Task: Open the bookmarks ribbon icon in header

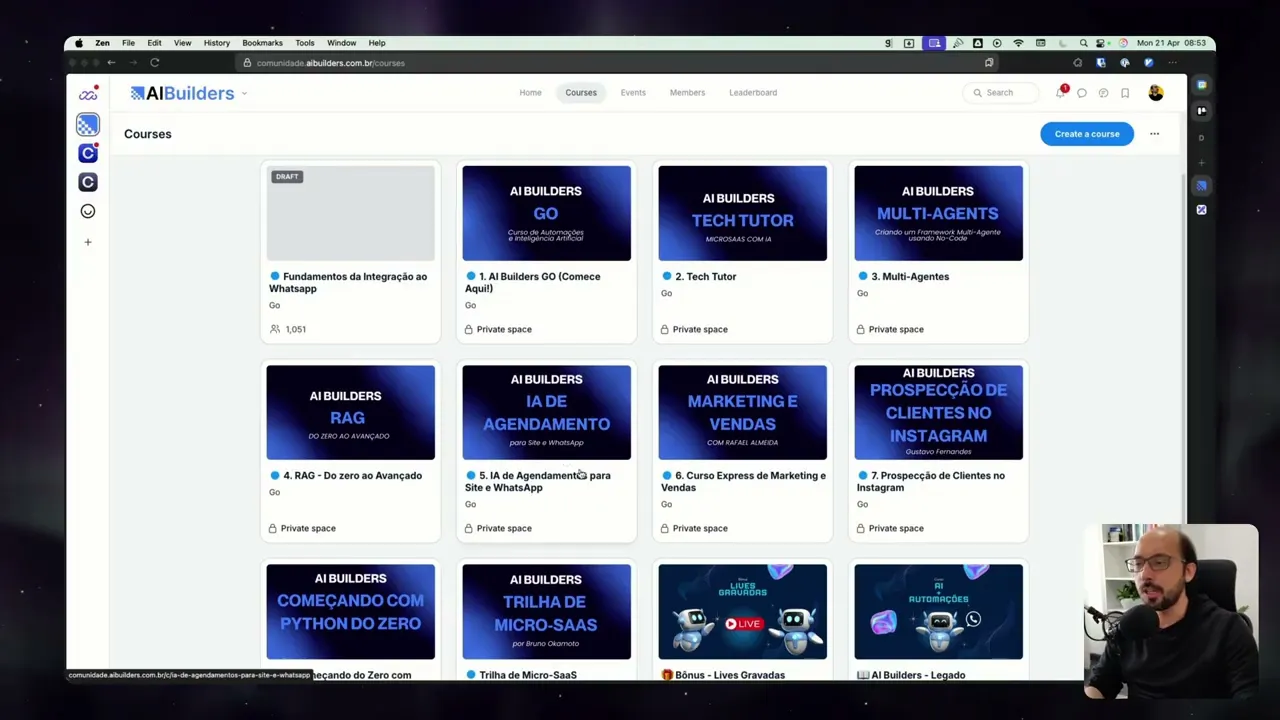Action: [1125, 93]
